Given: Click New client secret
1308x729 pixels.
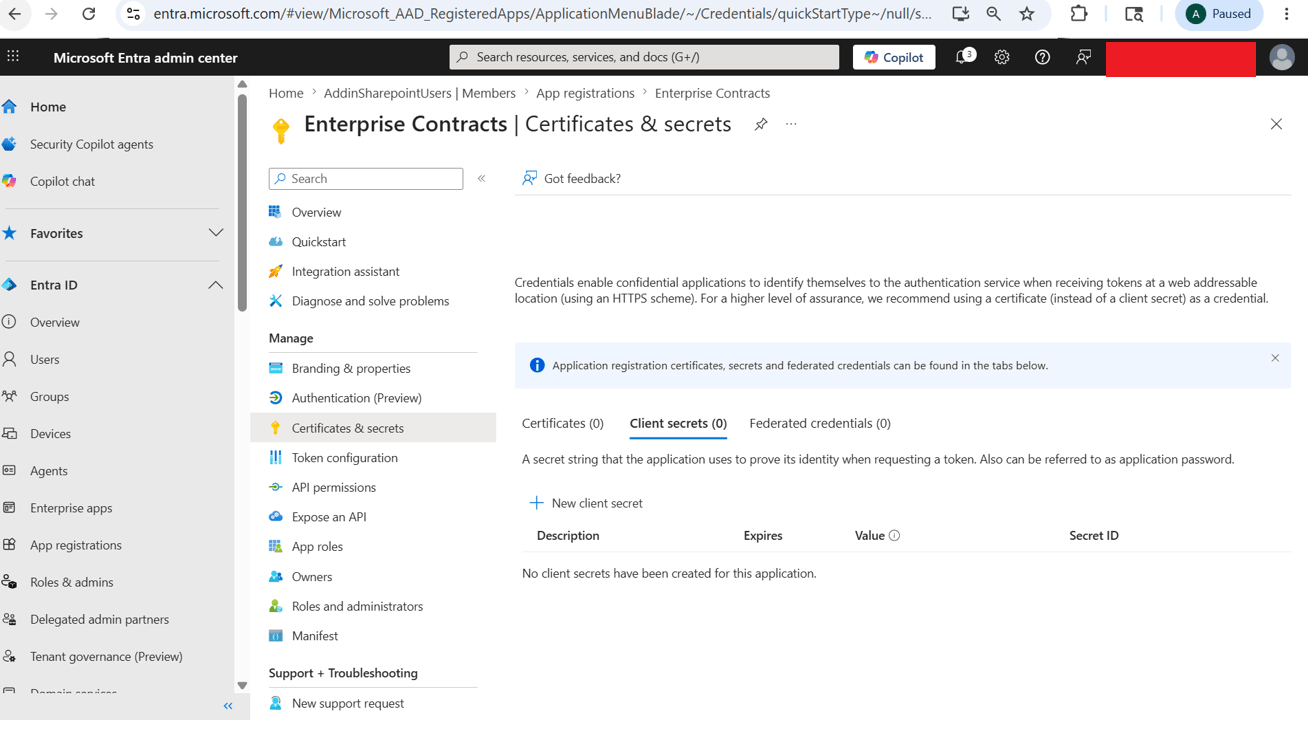Looking at the screenshot, I should point(586,503).
